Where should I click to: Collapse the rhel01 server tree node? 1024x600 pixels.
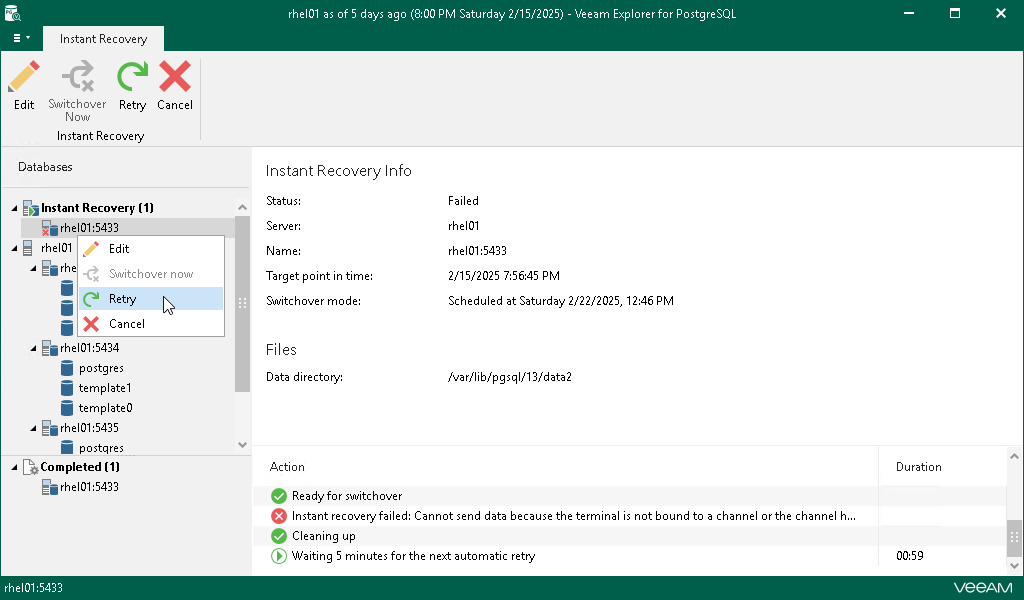click(x=14, y=248)
